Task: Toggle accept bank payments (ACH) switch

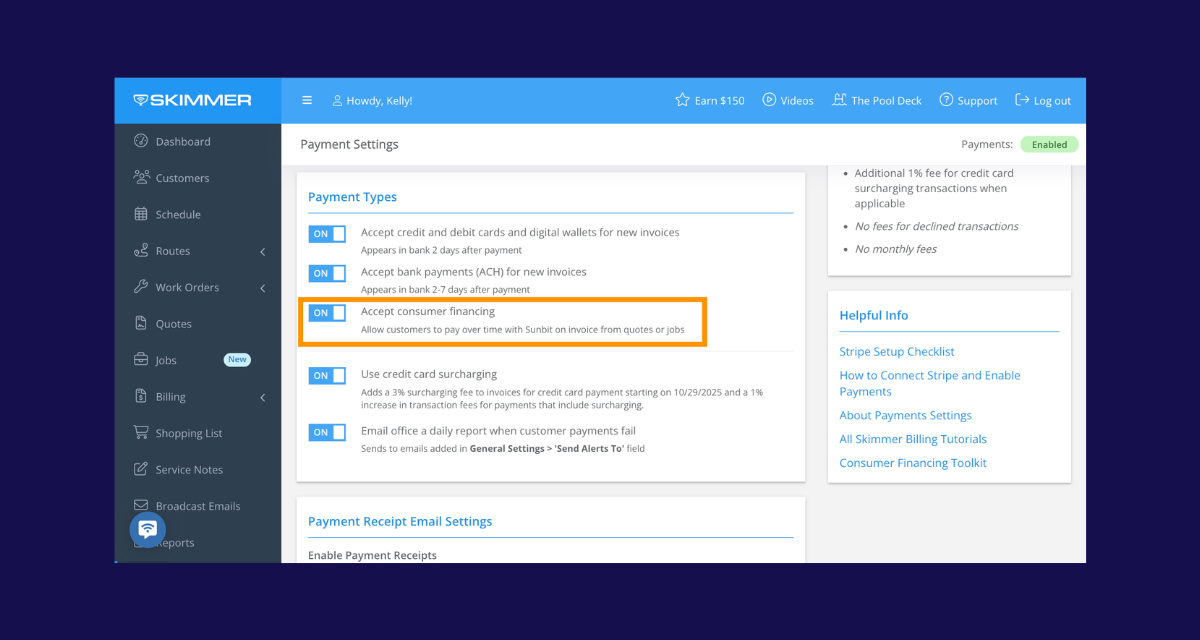Action: click(327, 273)
